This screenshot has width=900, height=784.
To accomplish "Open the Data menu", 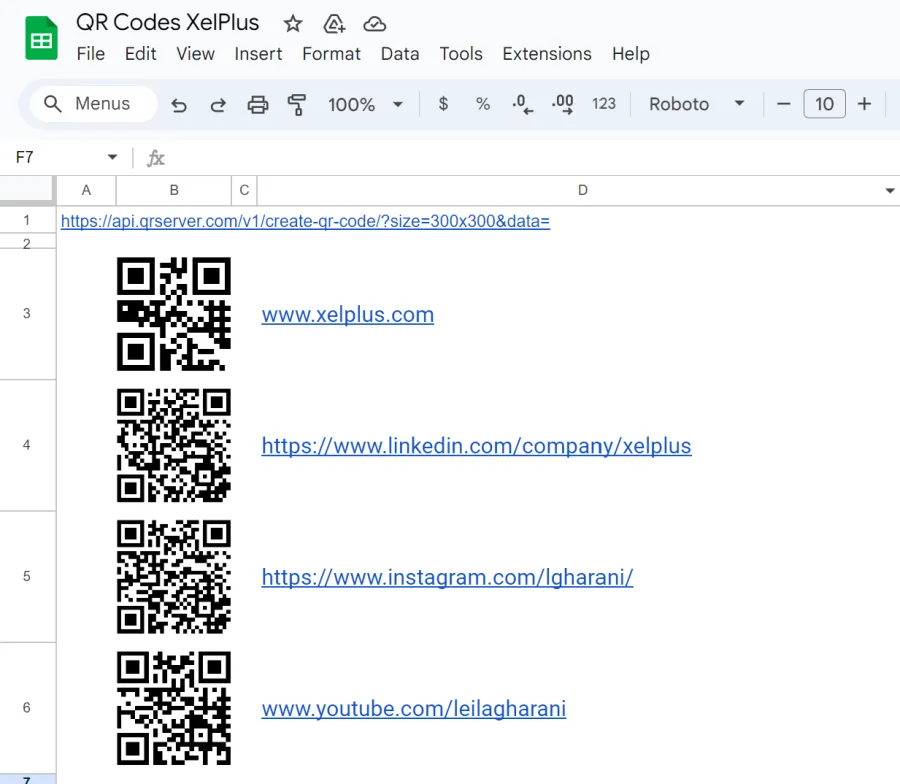I will (x=400, y=54).
